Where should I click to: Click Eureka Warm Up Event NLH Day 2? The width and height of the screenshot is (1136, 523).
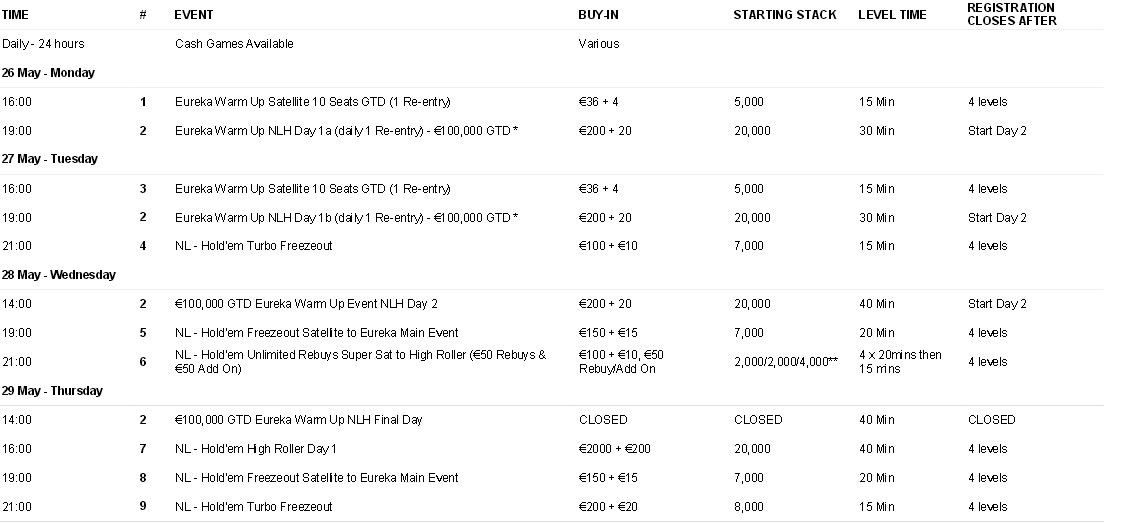306,304
